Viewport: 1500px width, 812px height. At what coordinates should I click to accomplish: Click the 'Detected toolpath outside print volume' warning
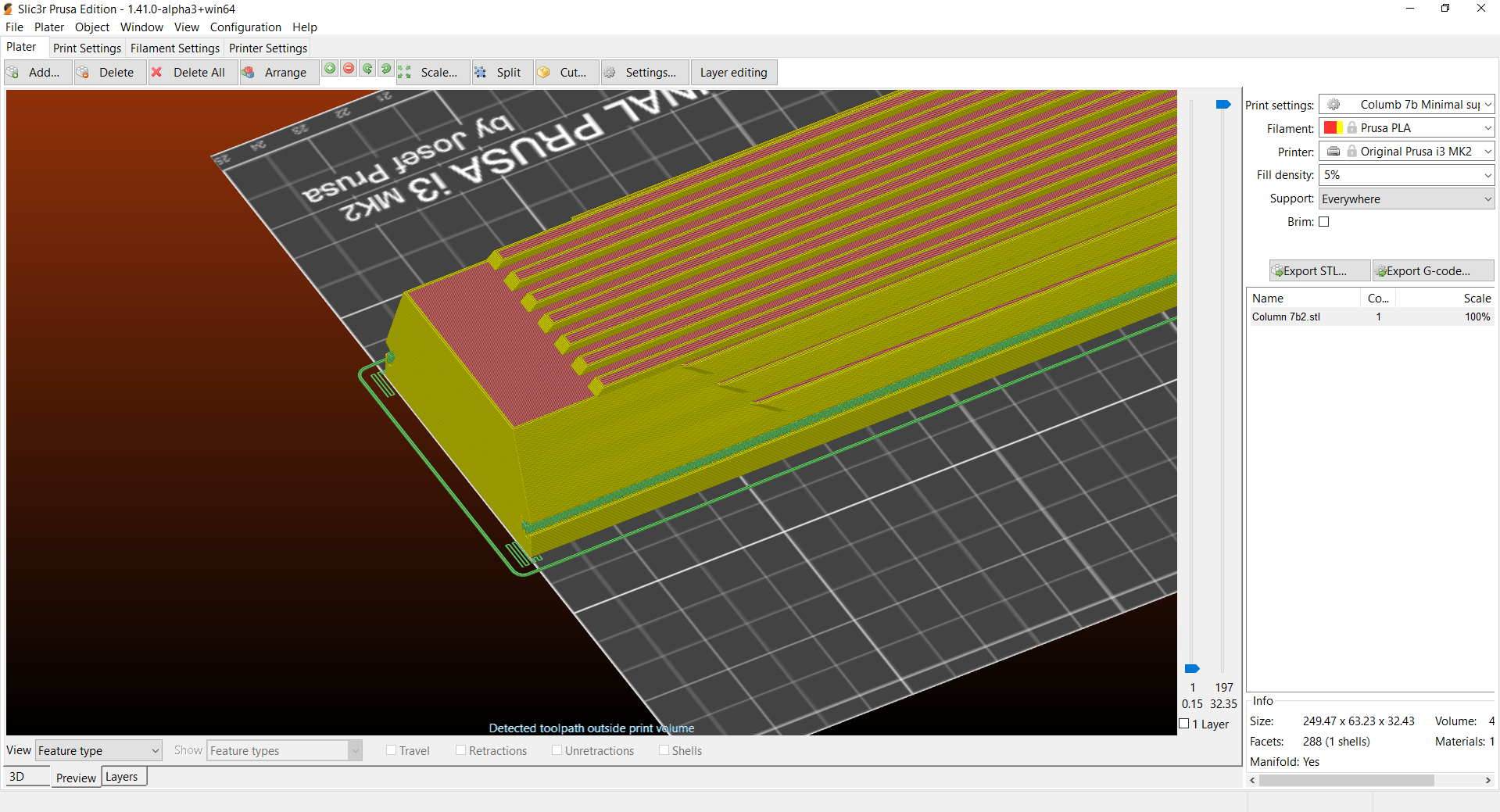click(x=592, y=728)
